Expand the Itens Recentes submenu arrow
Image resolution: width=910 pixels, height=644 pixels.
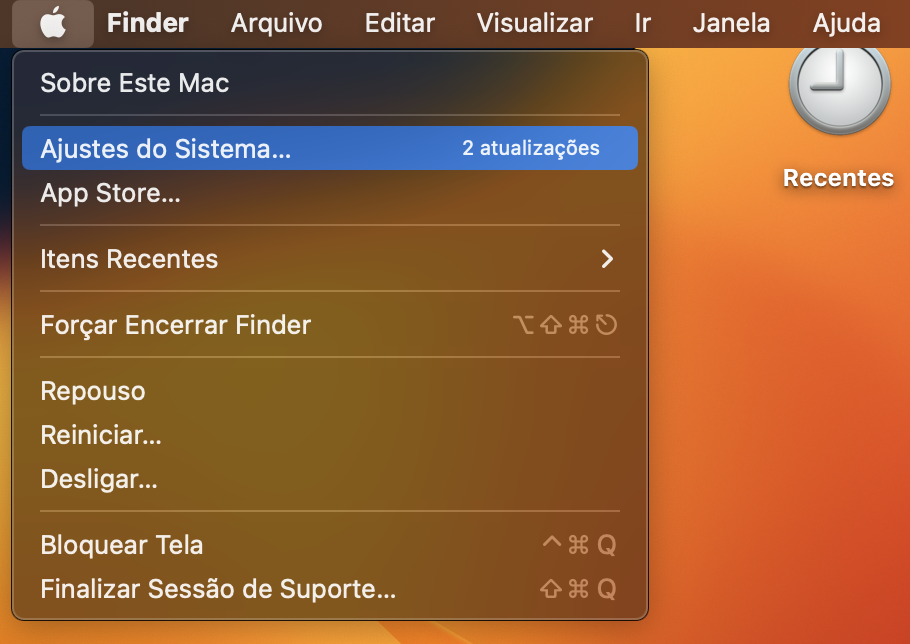[606, 259]
